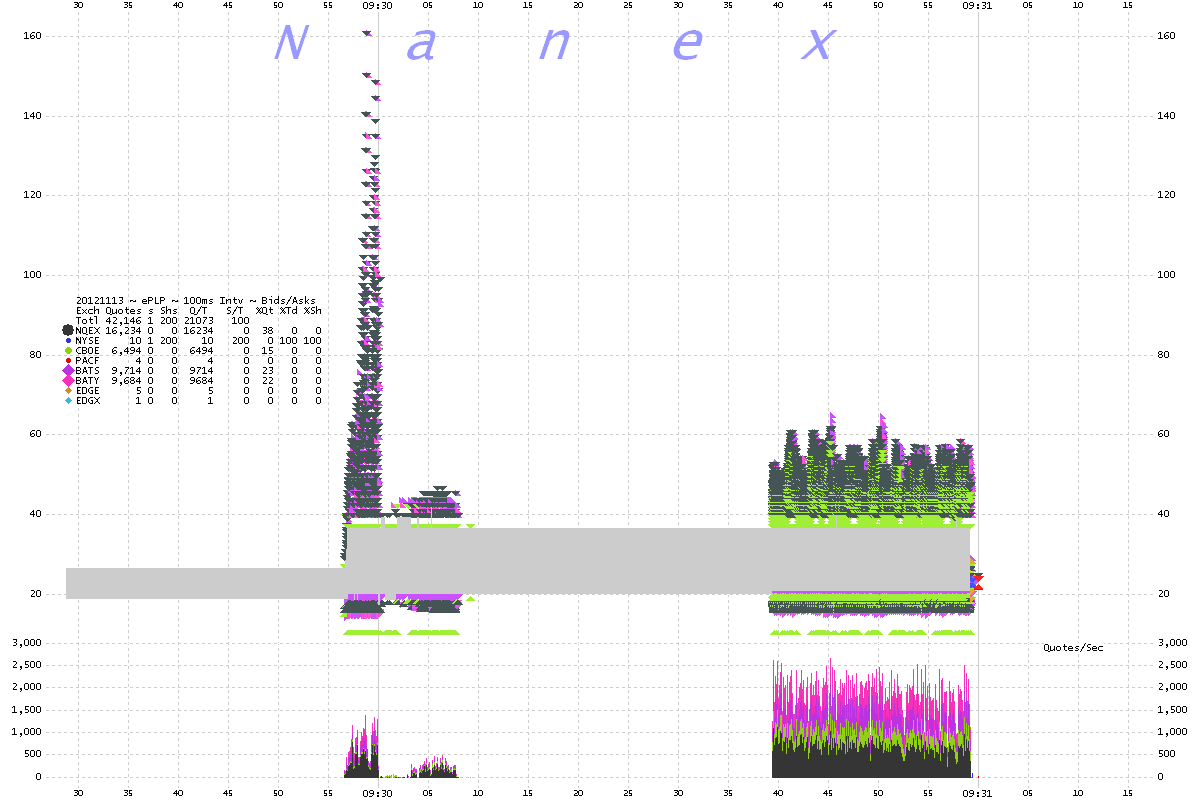Select the green CBOE legend marker
1200x800 pixels.
click(68, 351)
